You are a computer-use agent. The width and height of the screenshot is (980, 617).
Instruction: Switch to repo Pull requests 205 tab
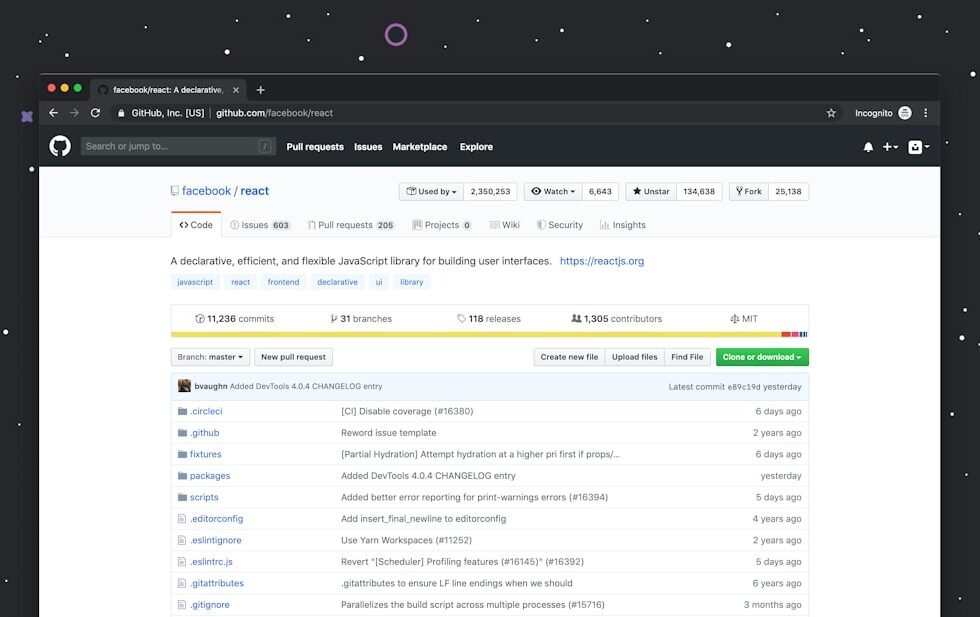tap(350, 225)
